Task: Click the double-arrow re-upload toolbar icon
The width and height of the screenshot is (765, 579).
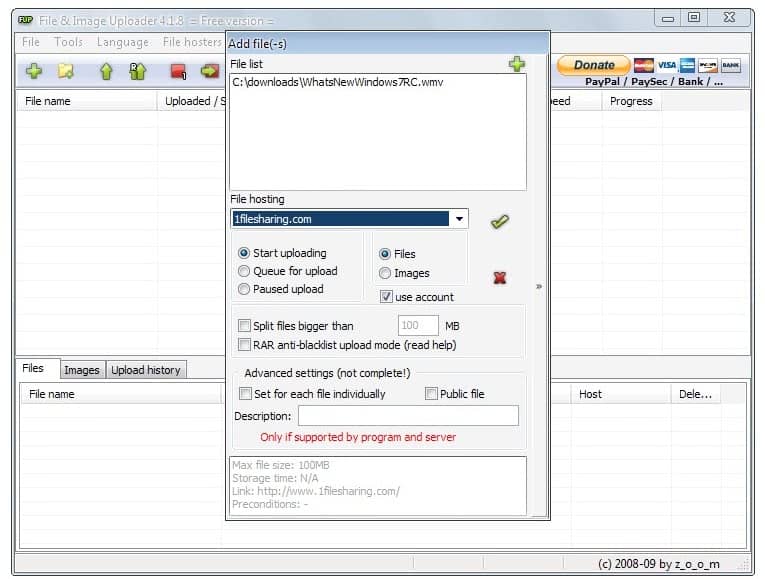Action: tap(138, 72)
